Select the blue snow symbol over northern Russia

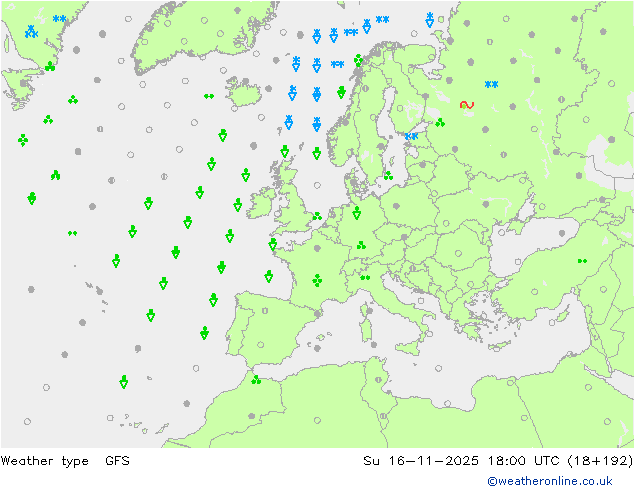[x=491, y=84]
